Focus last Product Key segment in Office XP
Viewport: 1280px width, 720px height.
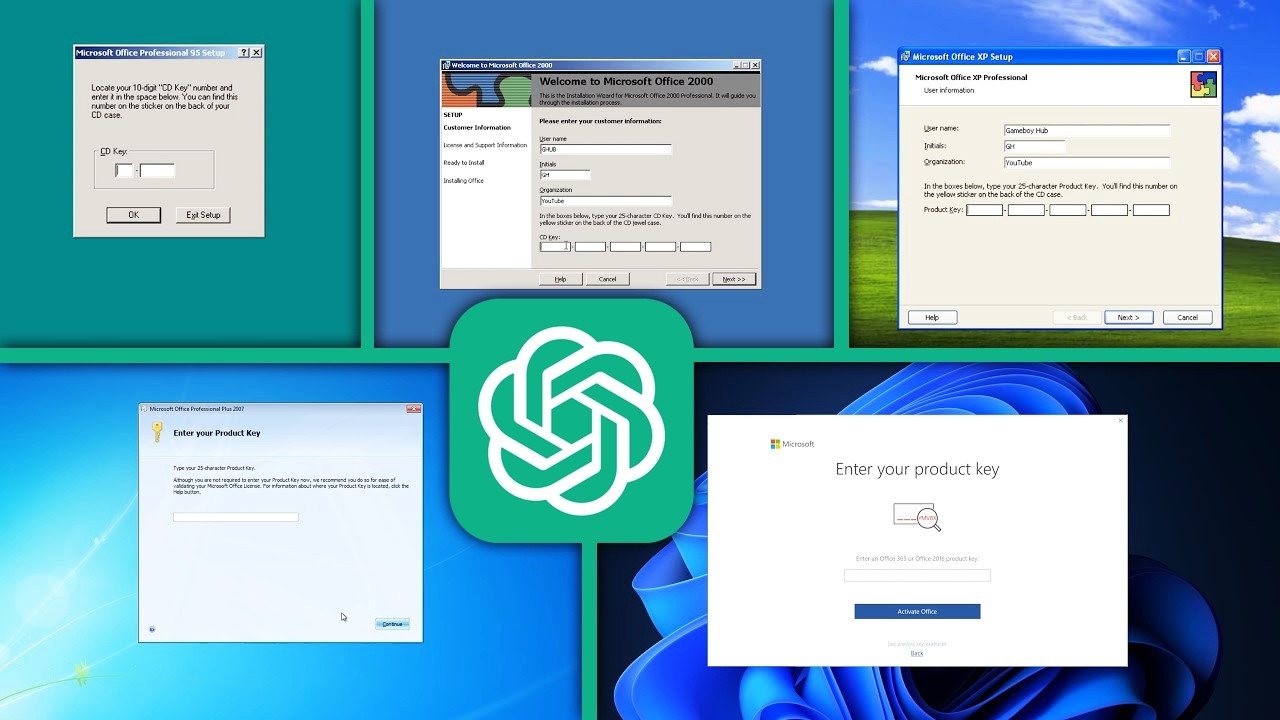click(x=1151, y=210)
